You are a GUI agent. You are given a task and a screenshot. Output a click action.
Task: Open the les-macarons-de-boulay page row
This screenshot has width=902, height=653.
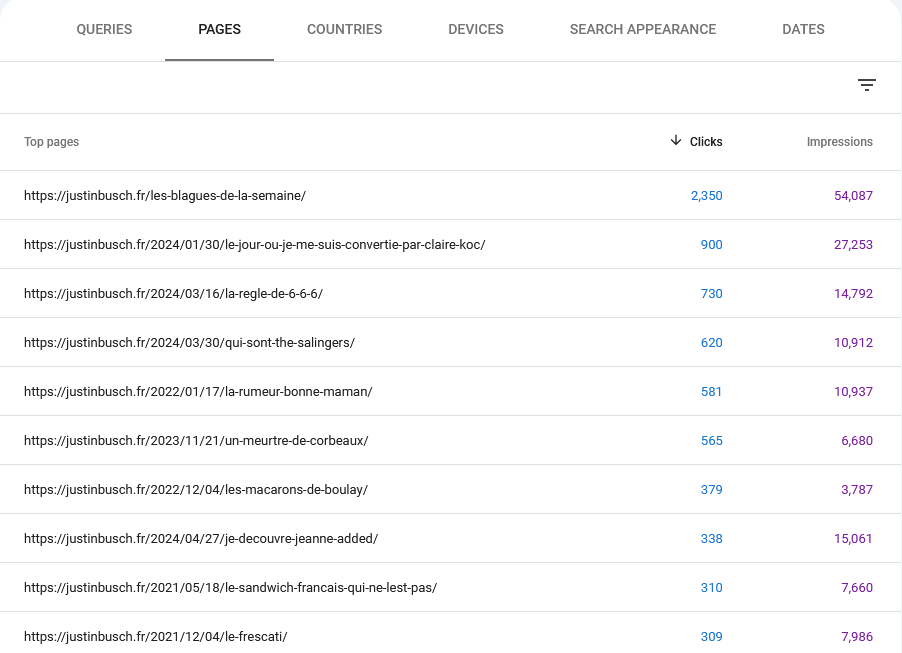[x=197, y=489]
